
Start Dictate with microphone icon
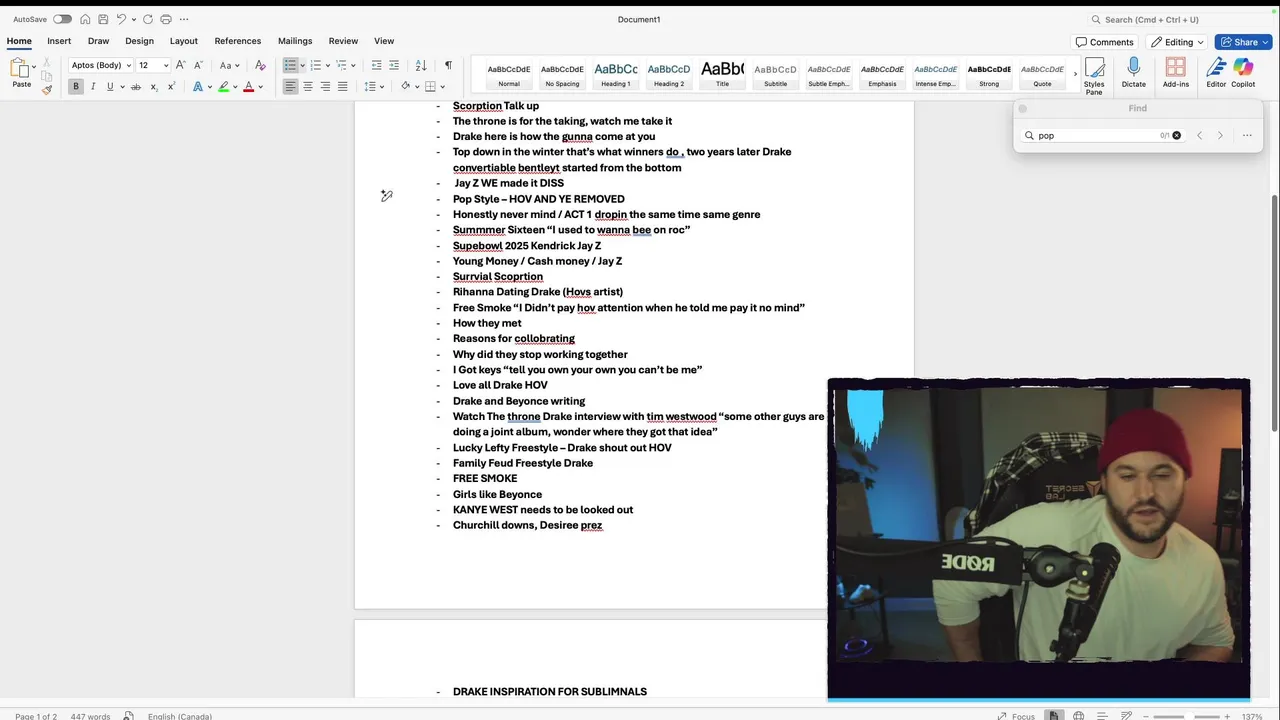pos(1134,73)
